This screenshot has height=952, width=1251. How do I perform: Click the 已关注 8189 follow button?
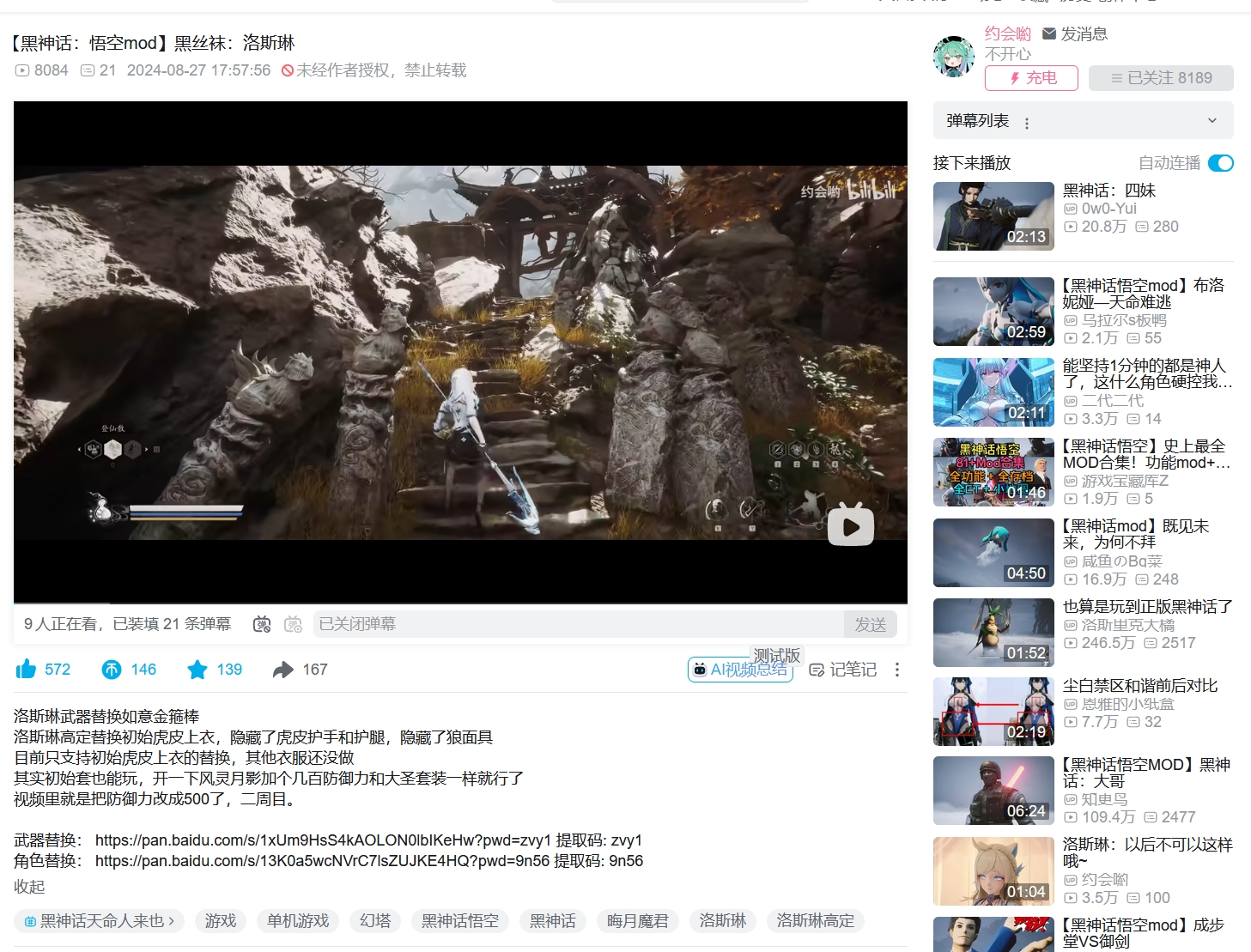pos(1161,78)
